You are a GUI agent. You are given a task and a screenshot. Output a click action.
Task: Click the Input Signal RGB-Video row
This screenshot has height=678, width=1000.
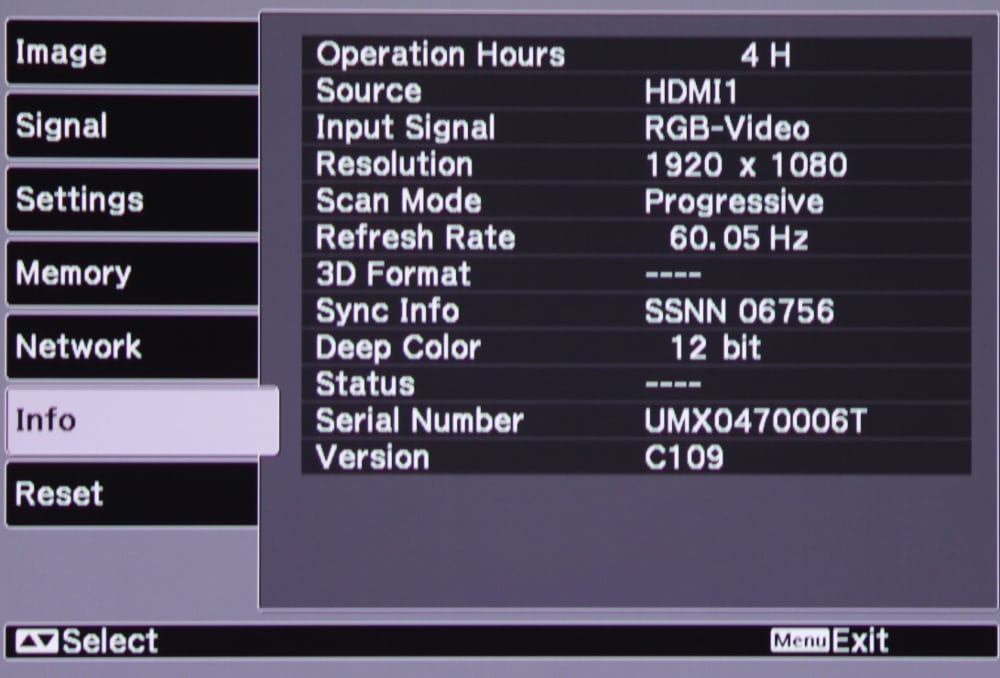point(636,128)
